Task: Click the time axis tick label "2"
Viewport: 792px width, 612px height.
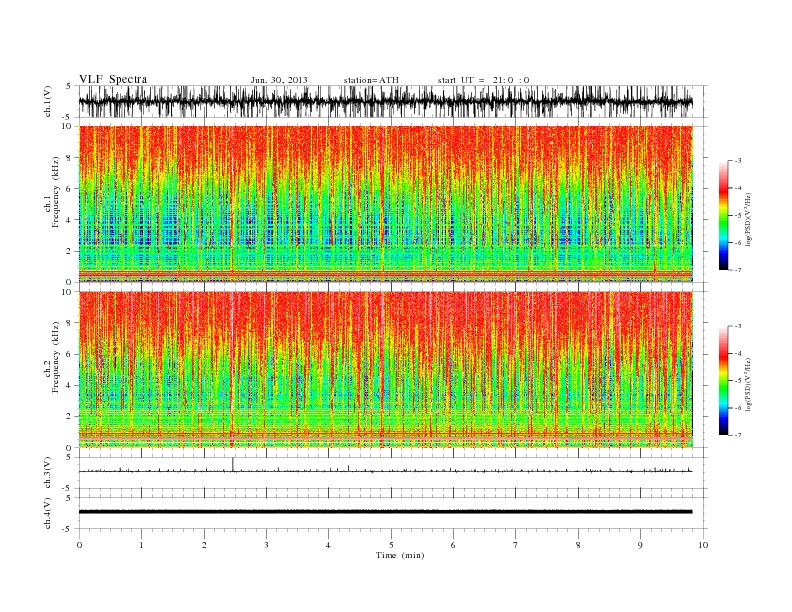Action: (204, 545)
